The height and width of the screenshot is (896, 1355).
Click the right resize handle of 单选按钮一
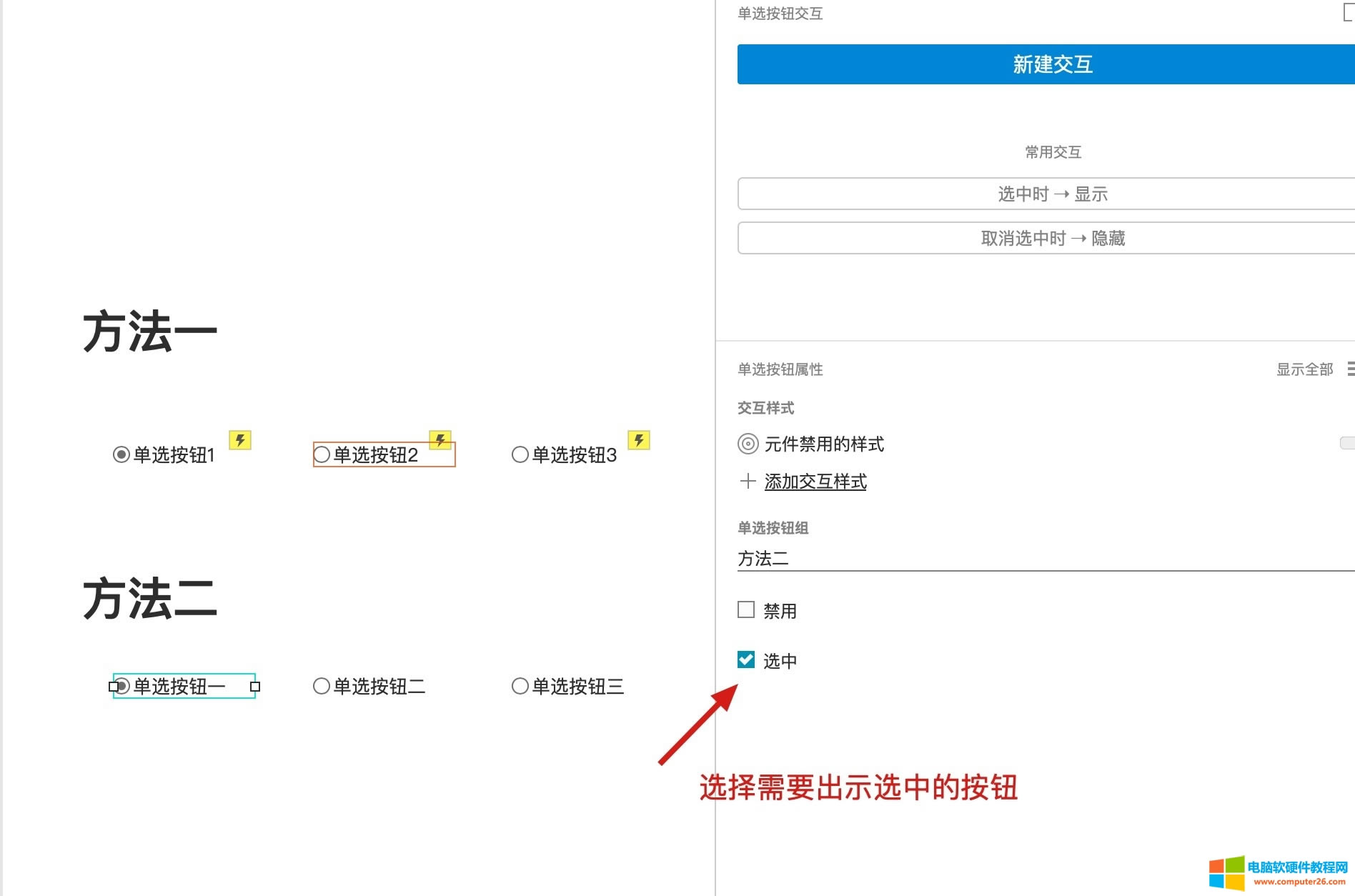point(255,687)
